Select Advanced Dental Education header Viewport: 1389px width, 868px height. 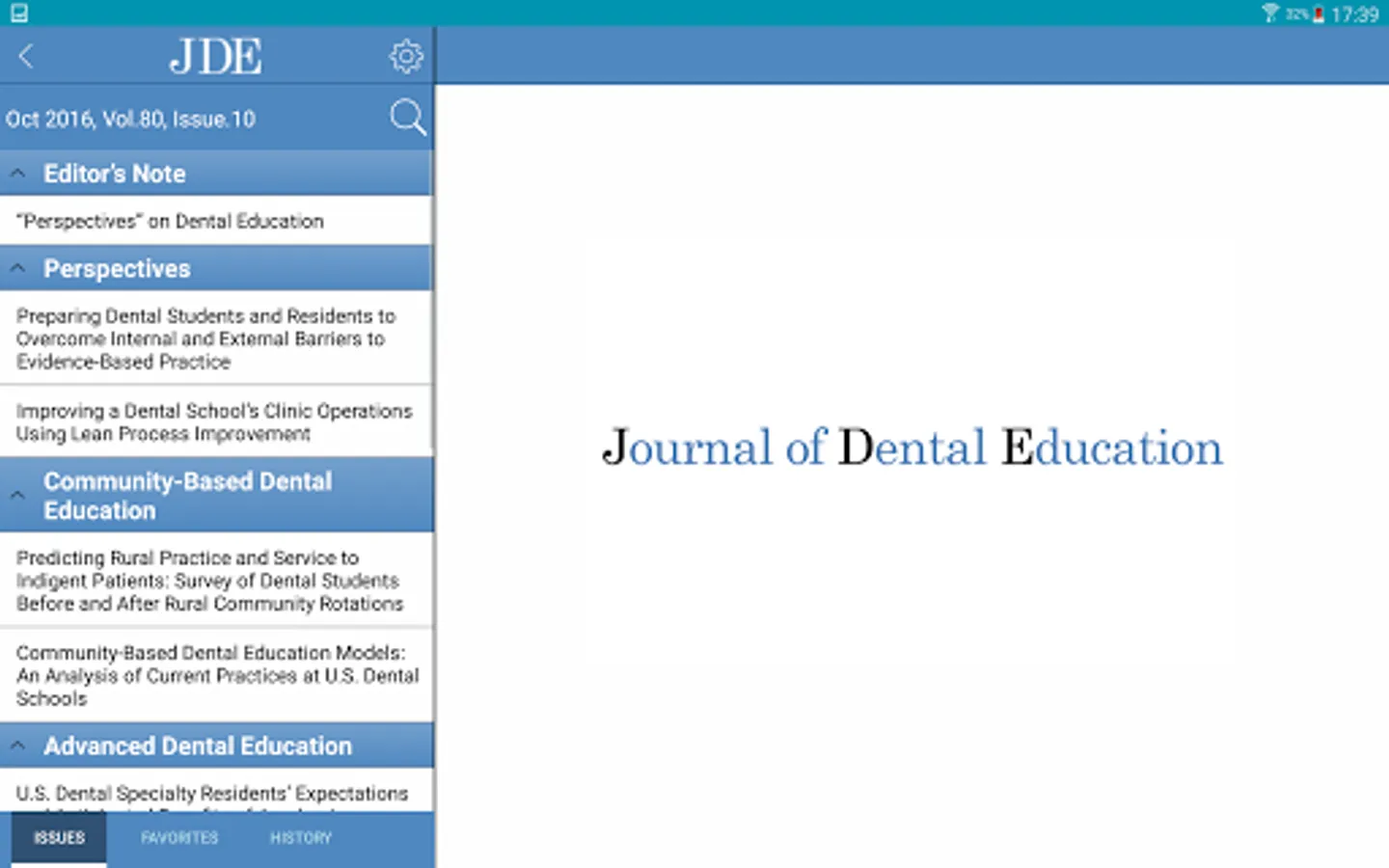pos(217,746)
